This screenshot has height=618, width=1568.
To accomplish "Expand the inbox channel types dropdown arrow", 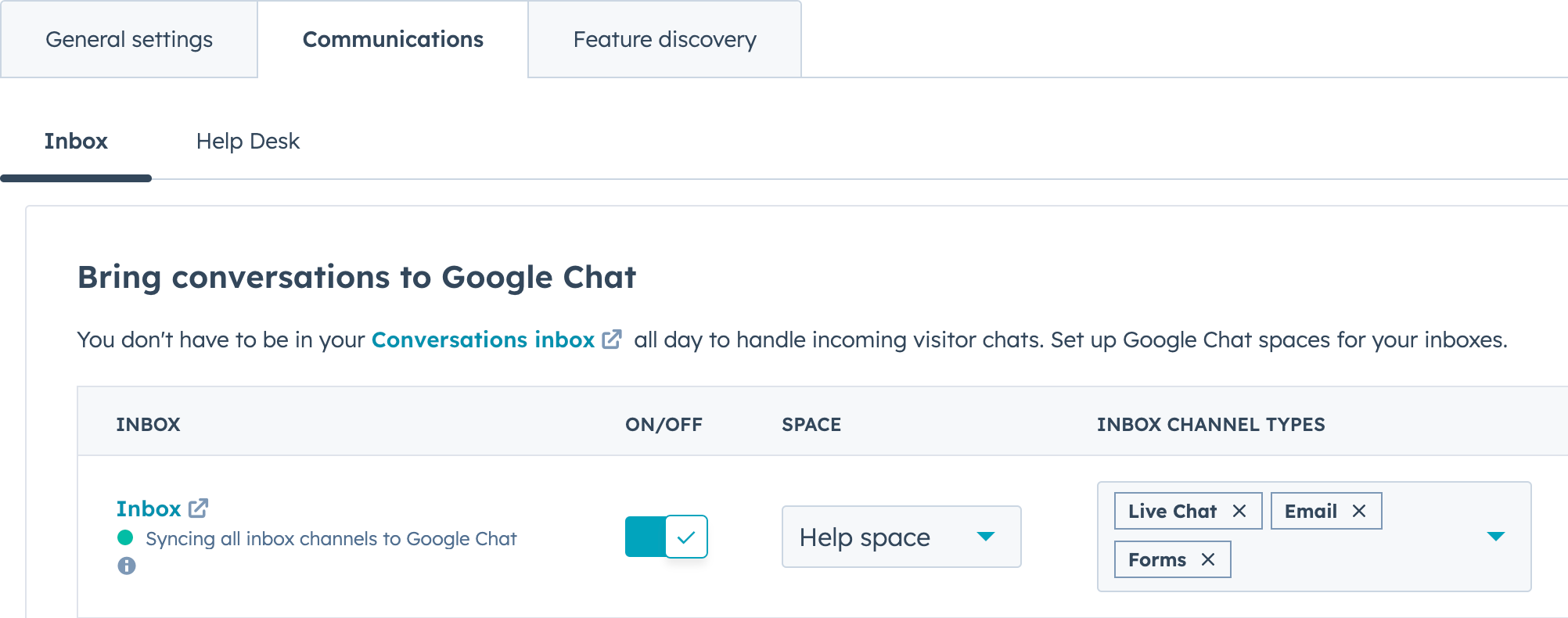I will point(1495,536).
